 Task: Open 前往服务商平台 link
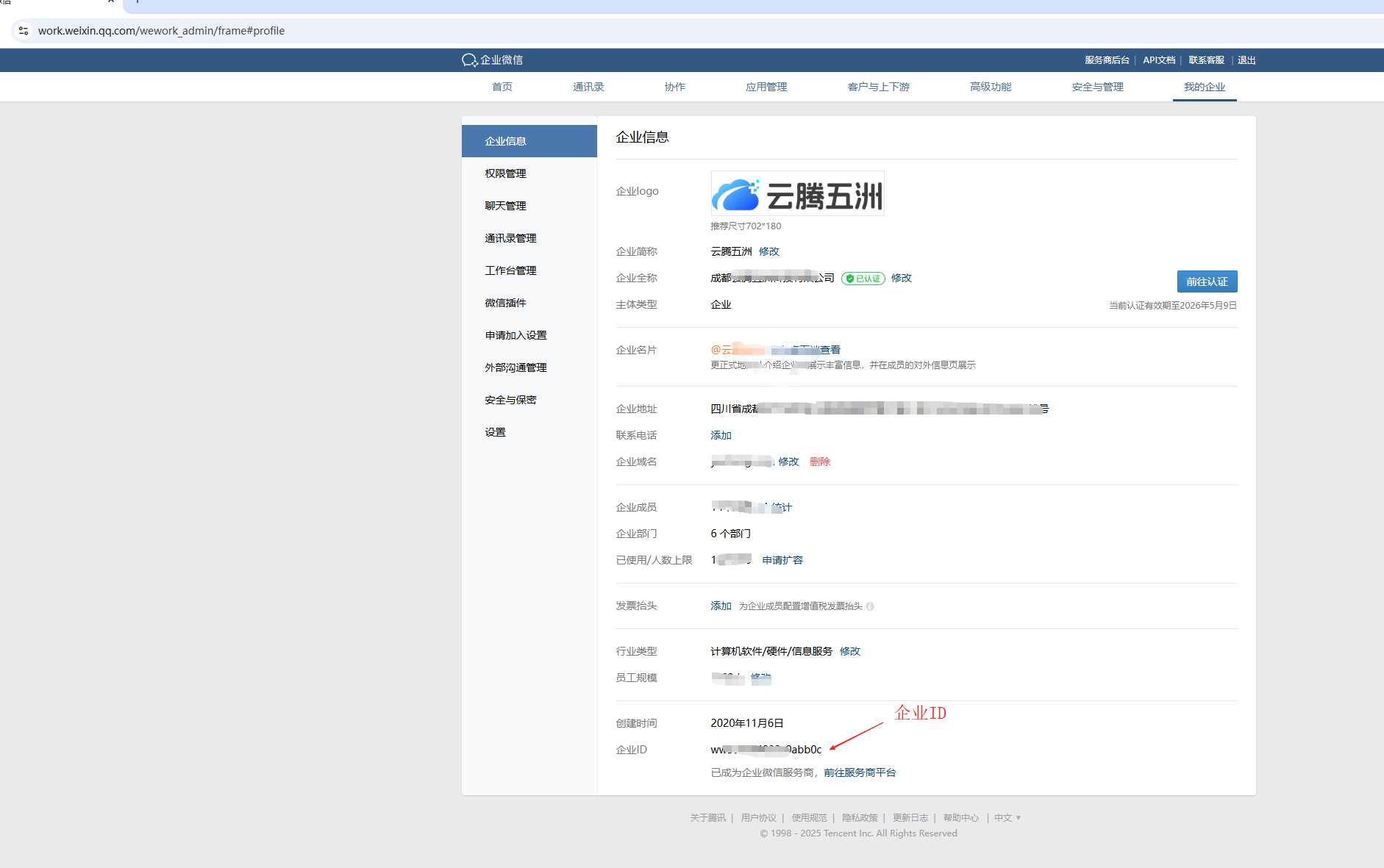(860, 772)
